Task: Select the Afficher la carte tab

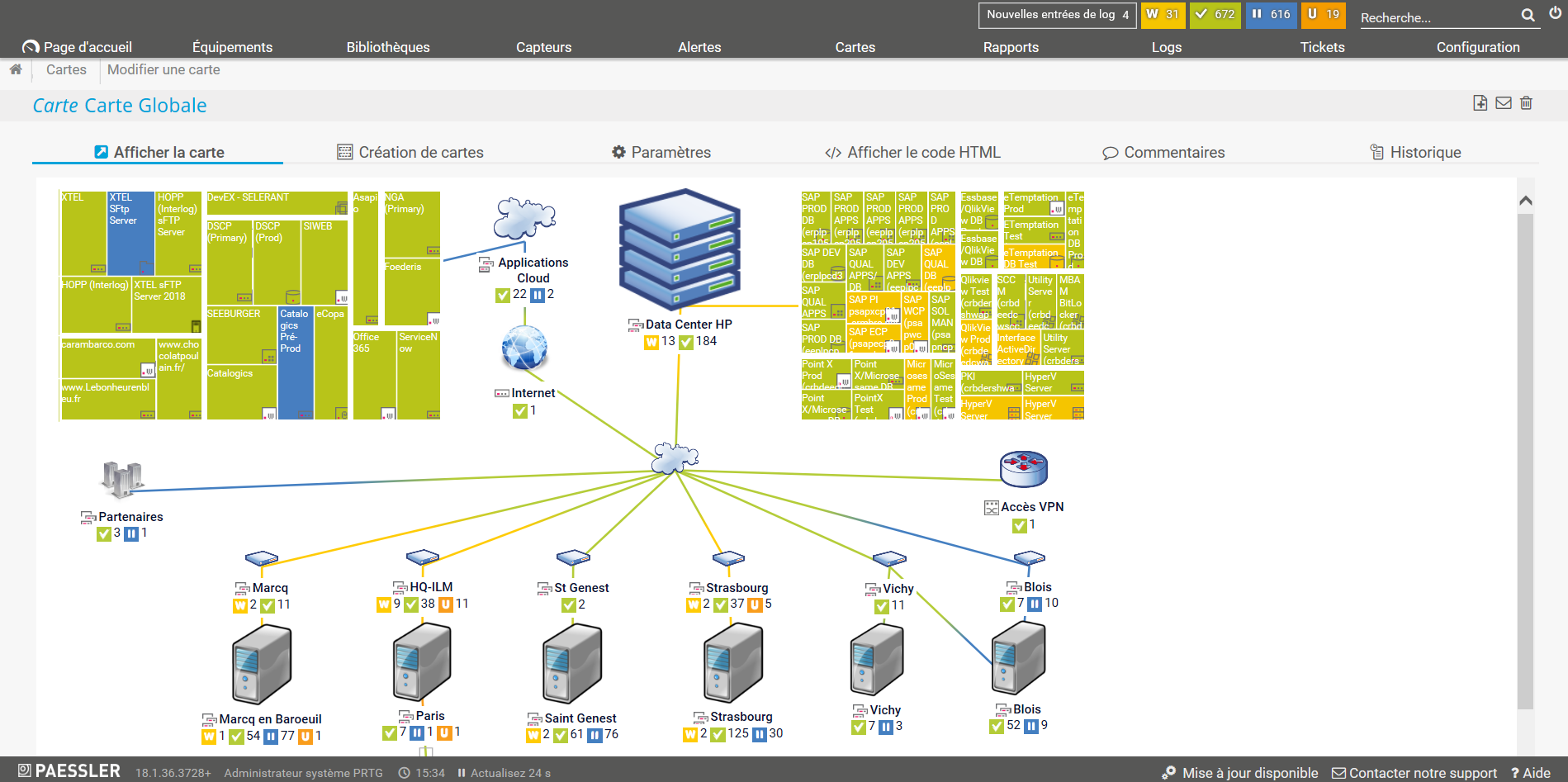Action: tap(159, 152)
